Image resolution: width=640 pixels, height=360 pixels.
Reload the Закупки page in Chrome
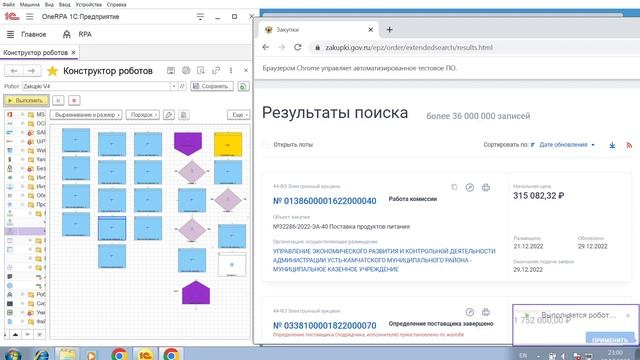[298, 47]
